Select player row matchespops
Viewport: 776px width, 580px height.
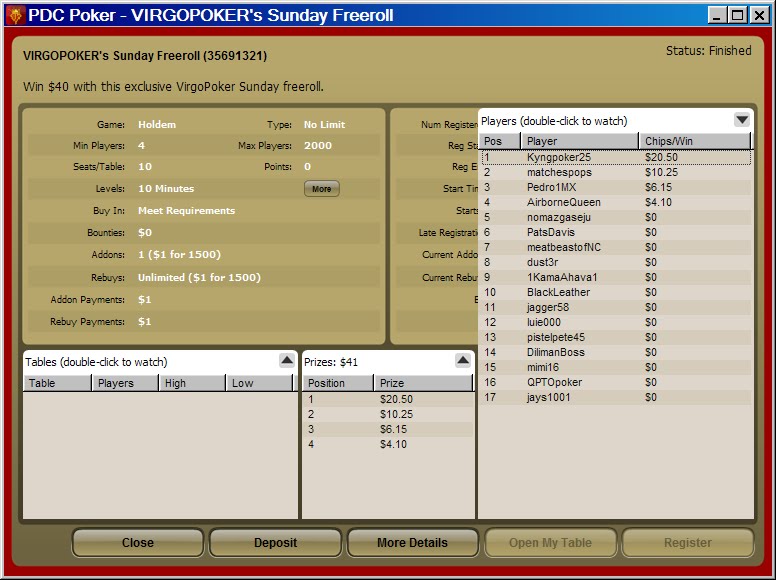pyautogui.click(x=616, y=172)
